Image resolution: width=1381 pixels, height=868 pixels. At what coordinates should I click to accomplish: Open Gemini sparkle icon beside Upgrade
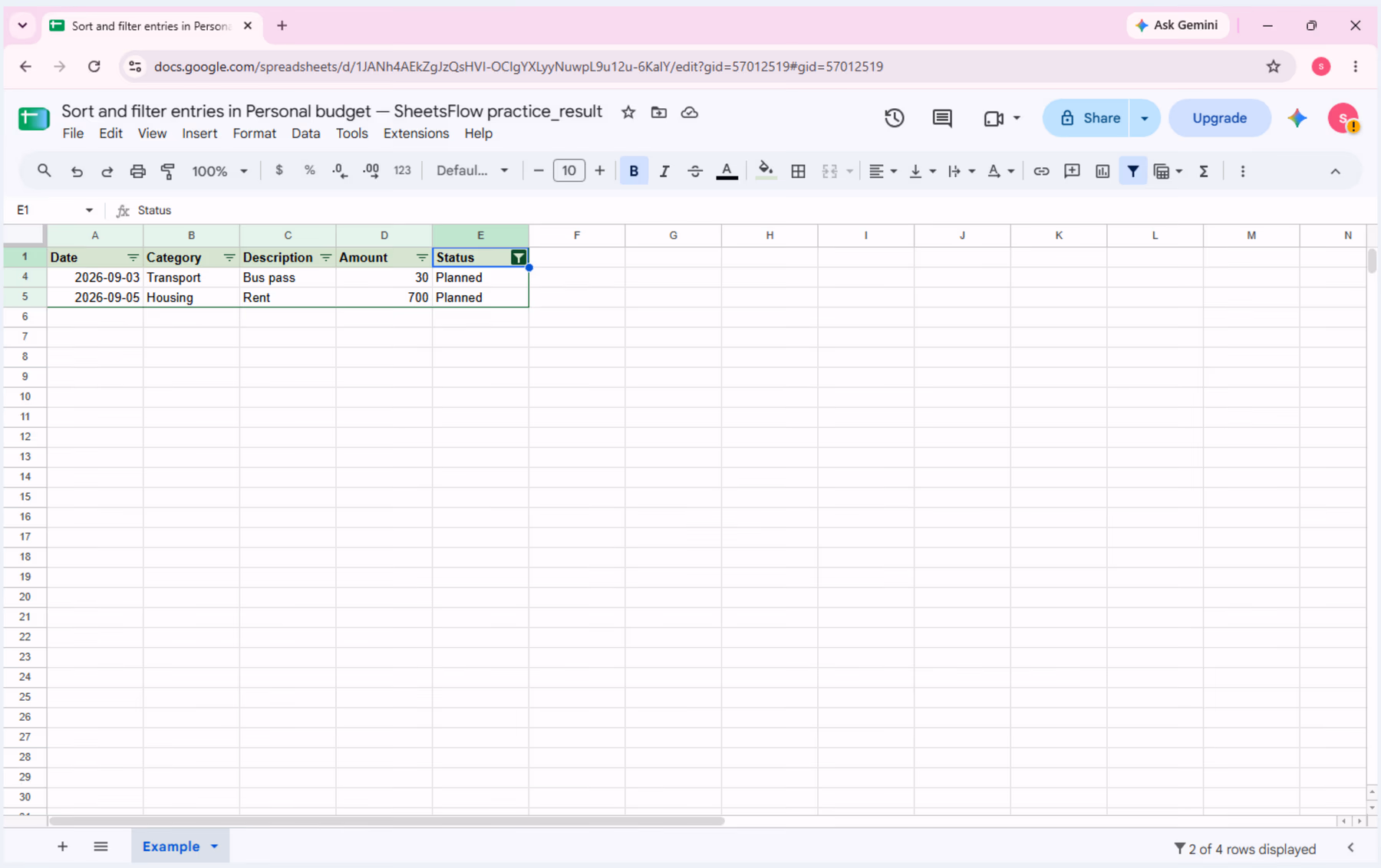coord(1297,118)
